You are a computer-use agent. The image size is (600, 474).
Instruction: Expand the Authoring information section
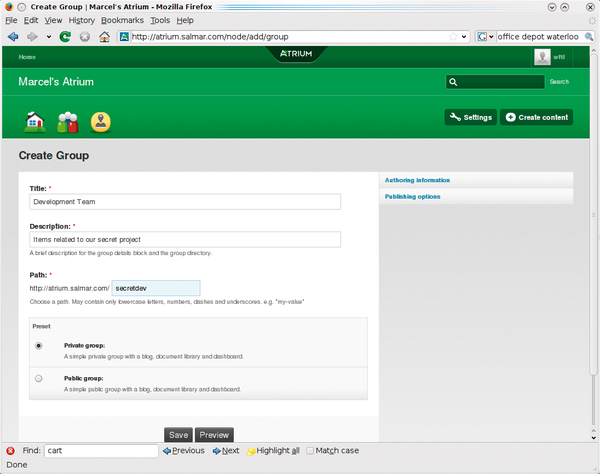(419, 180)
